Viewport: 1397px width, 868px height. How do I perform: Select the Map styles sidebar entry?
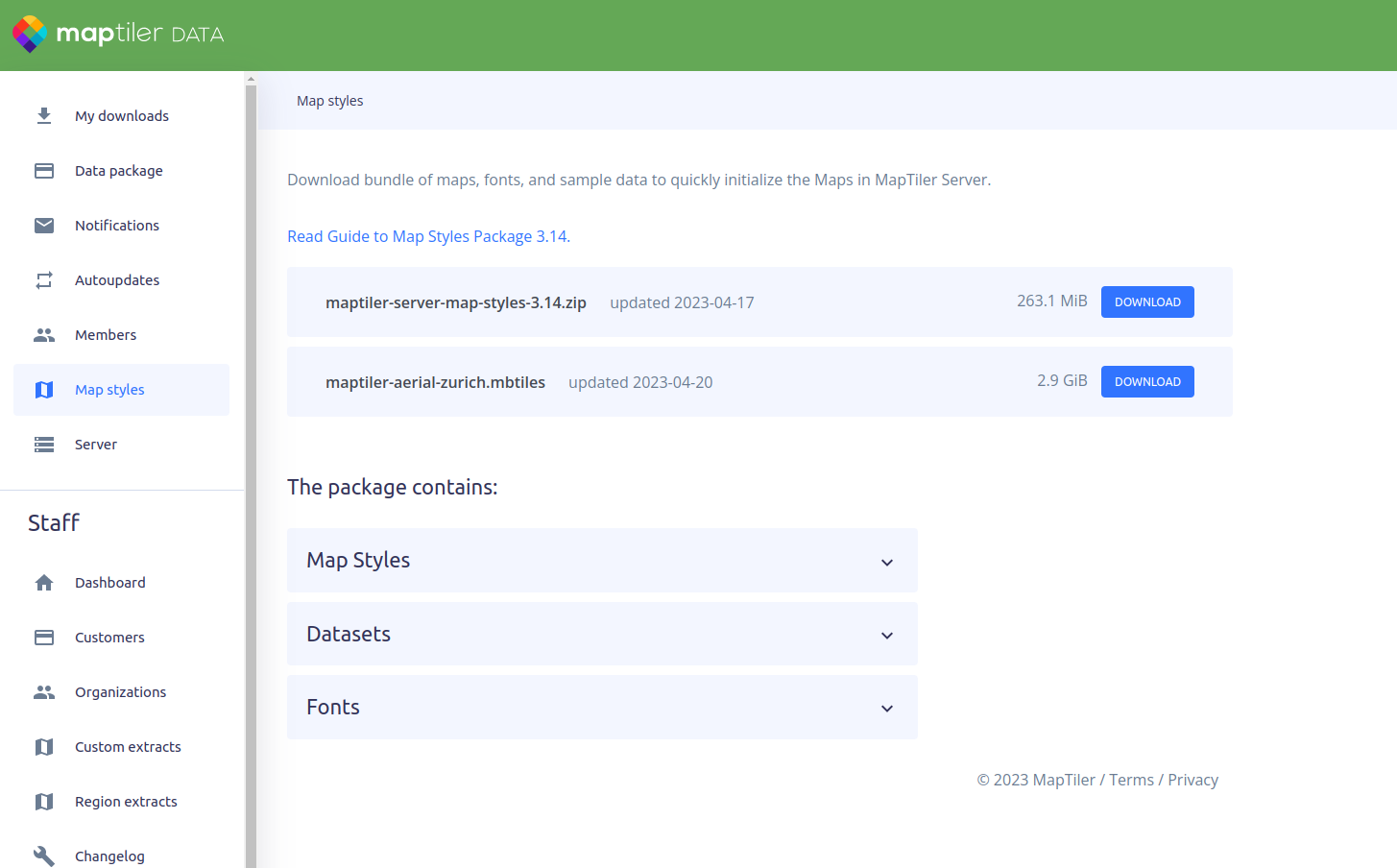[122, 390]
